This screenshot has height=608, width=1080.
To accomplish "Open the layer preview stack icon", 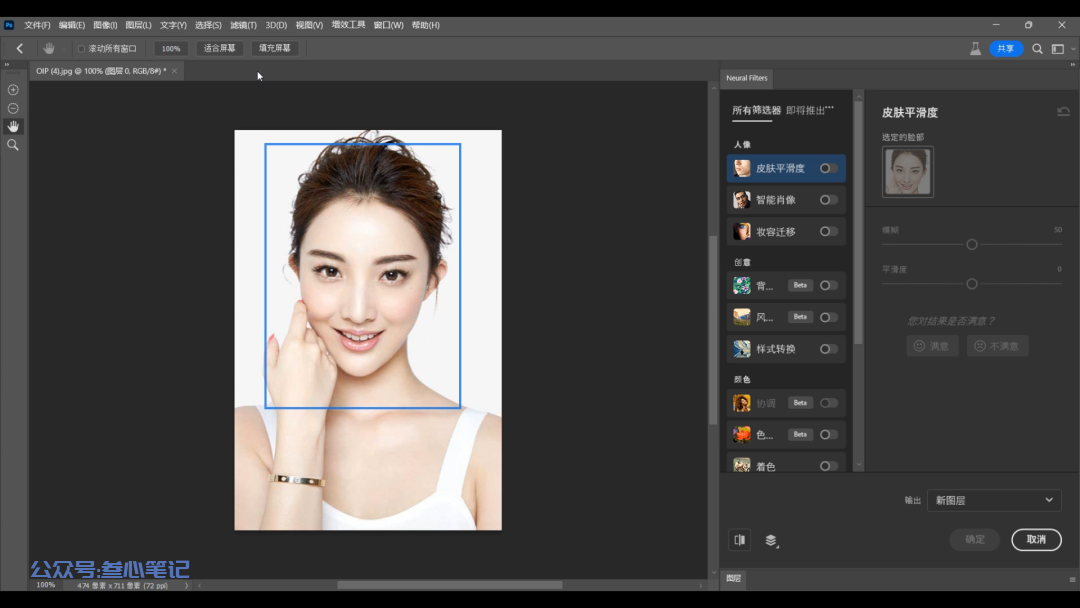I will [x=771, y=541].
